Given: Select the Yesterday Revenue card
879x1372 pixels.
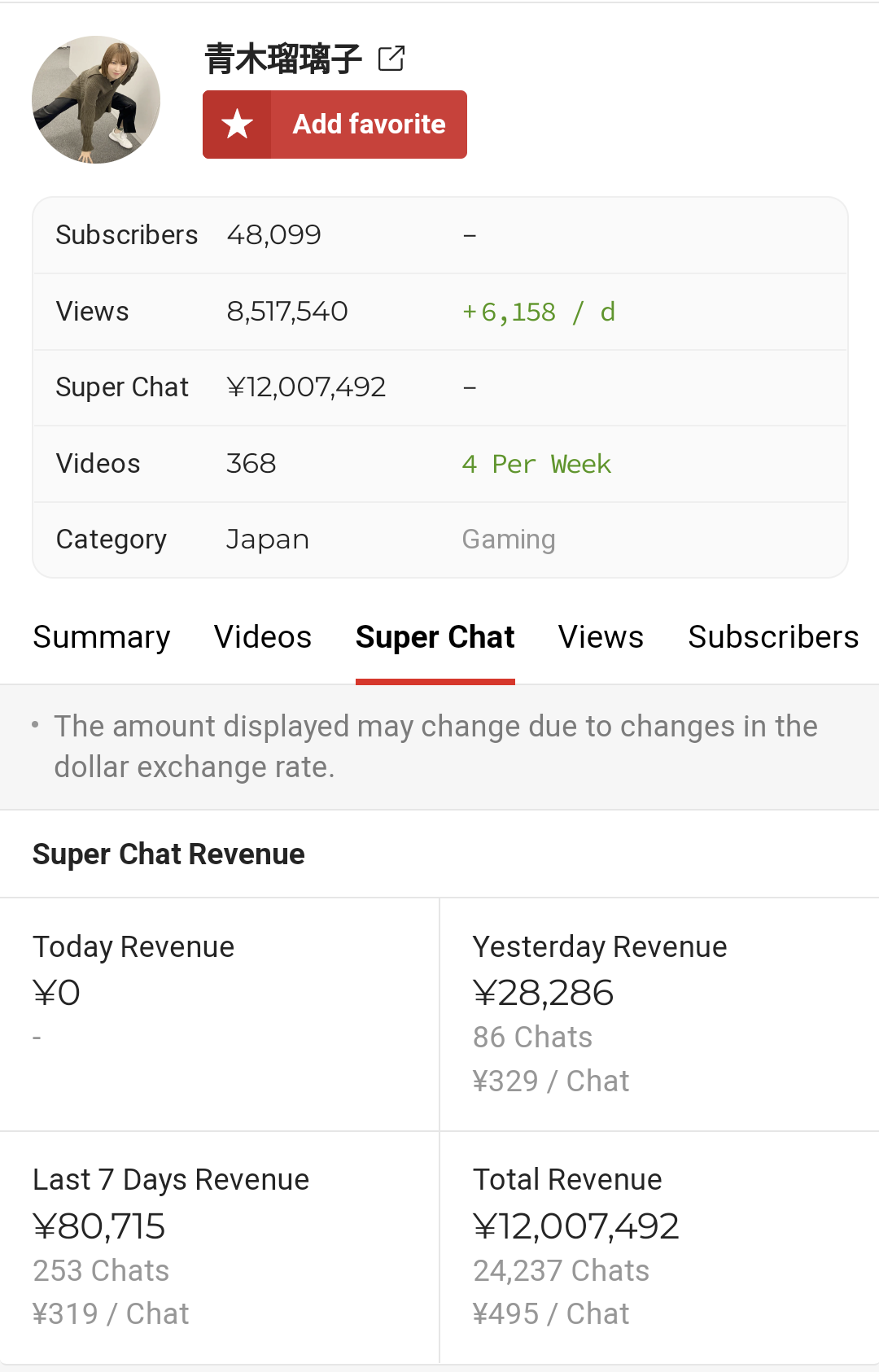Looking at the screenshot, I should tap(659, 1013).
